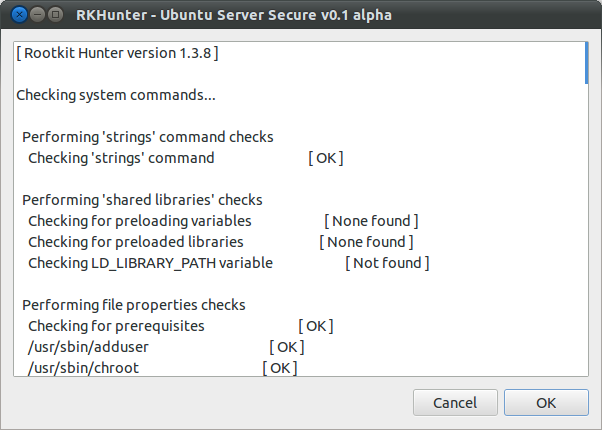Click the 'Checking system commands...' line
This screenshot has width=602, height=430.
[x=116, y=95]
